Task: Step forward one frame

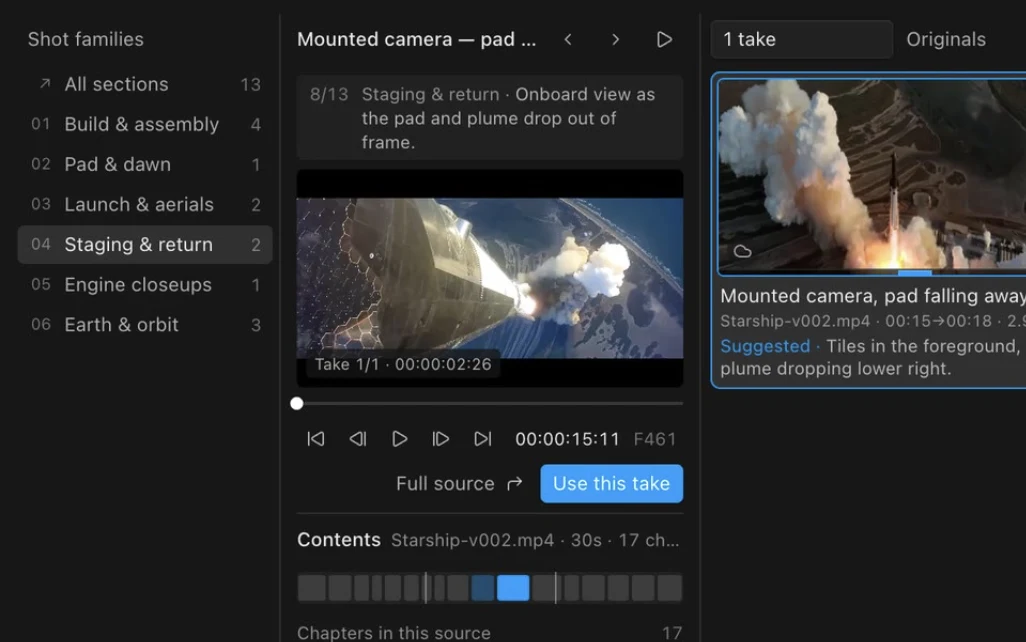Action: click(x=441, y=439)
